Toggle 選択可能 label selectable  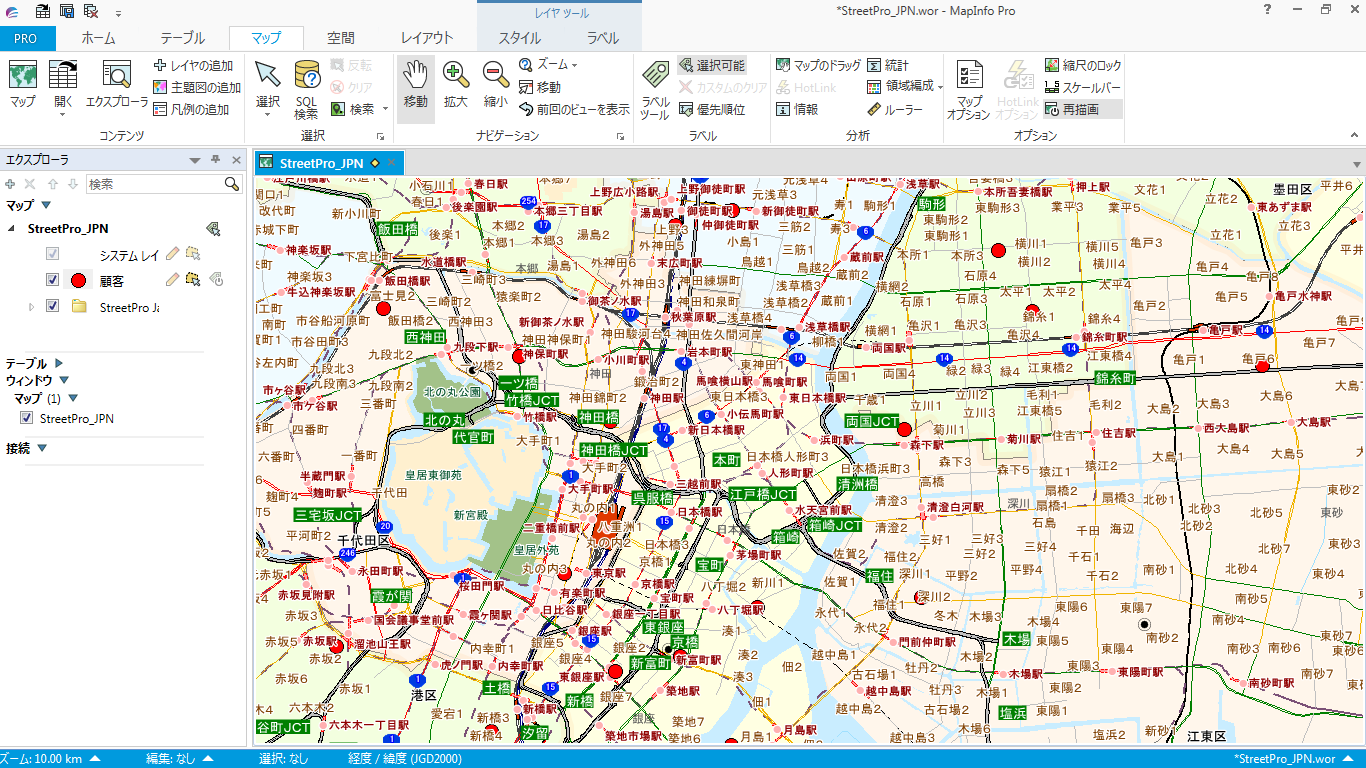click(712, 65)
